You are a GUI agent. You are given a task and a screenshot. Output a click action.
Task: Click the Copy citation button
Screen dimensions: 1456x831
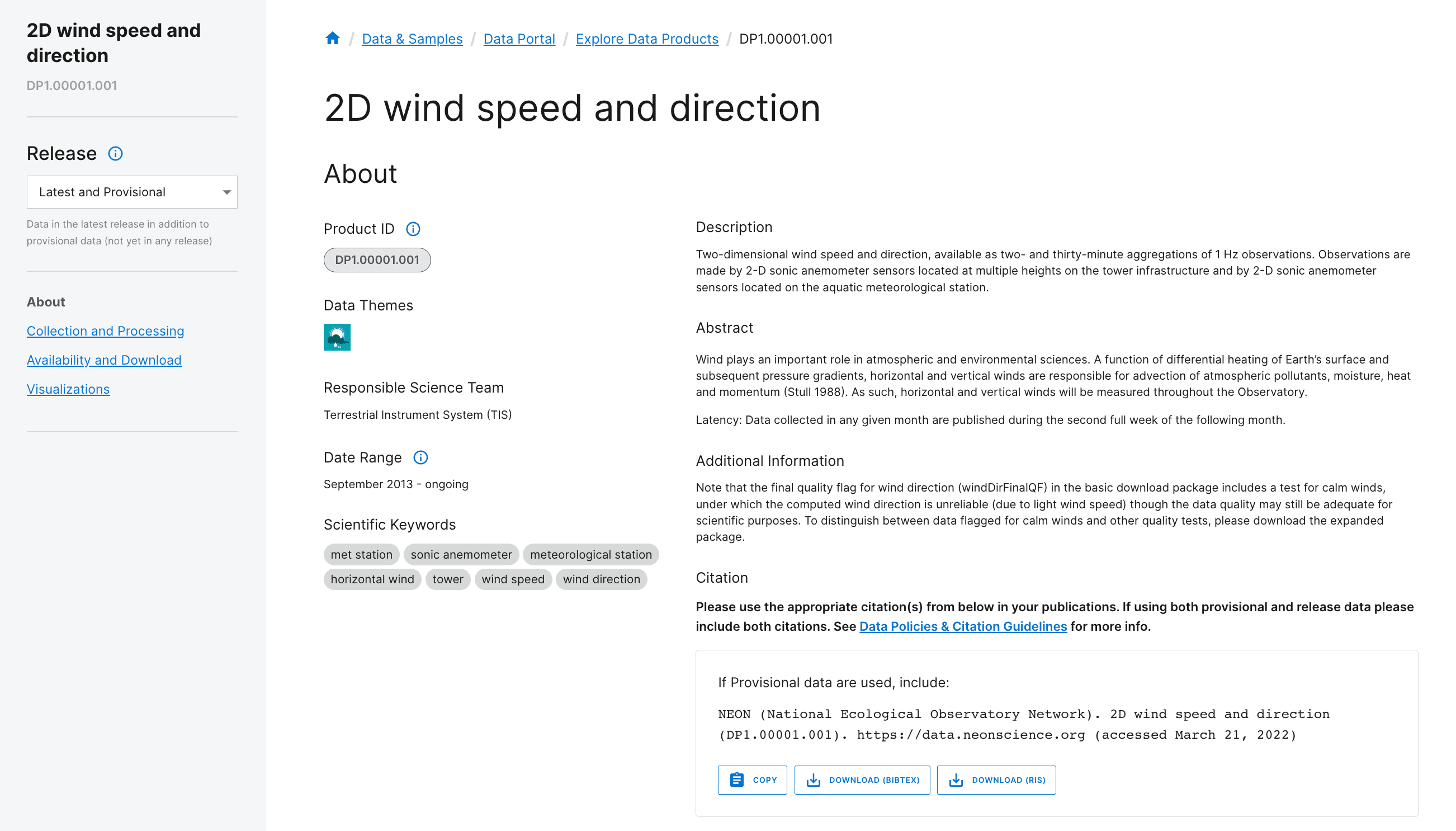tap(752, 780)
